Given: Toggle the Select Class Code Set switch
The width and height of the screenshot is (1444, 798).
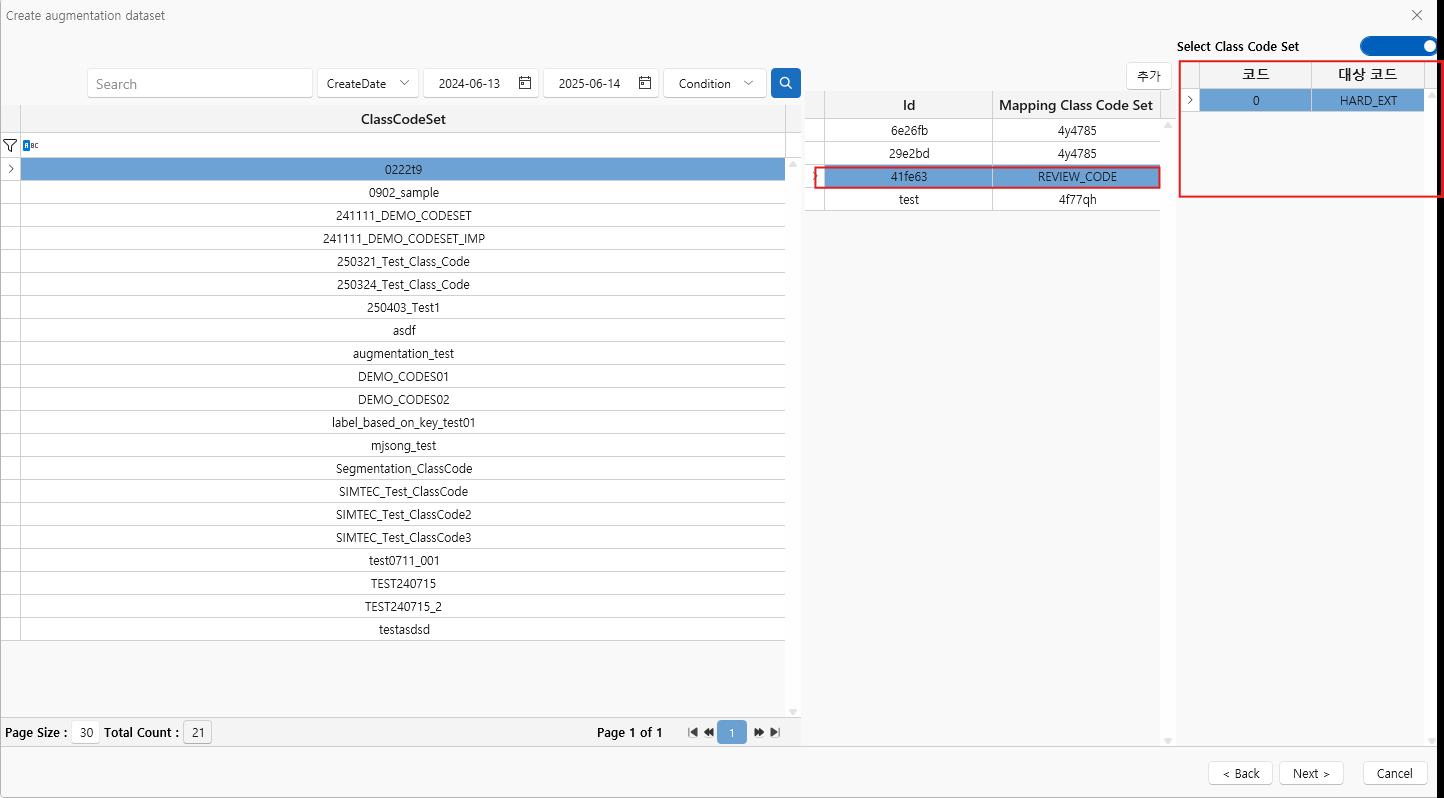Looking at the screenshot, I should coord(1398,46).
